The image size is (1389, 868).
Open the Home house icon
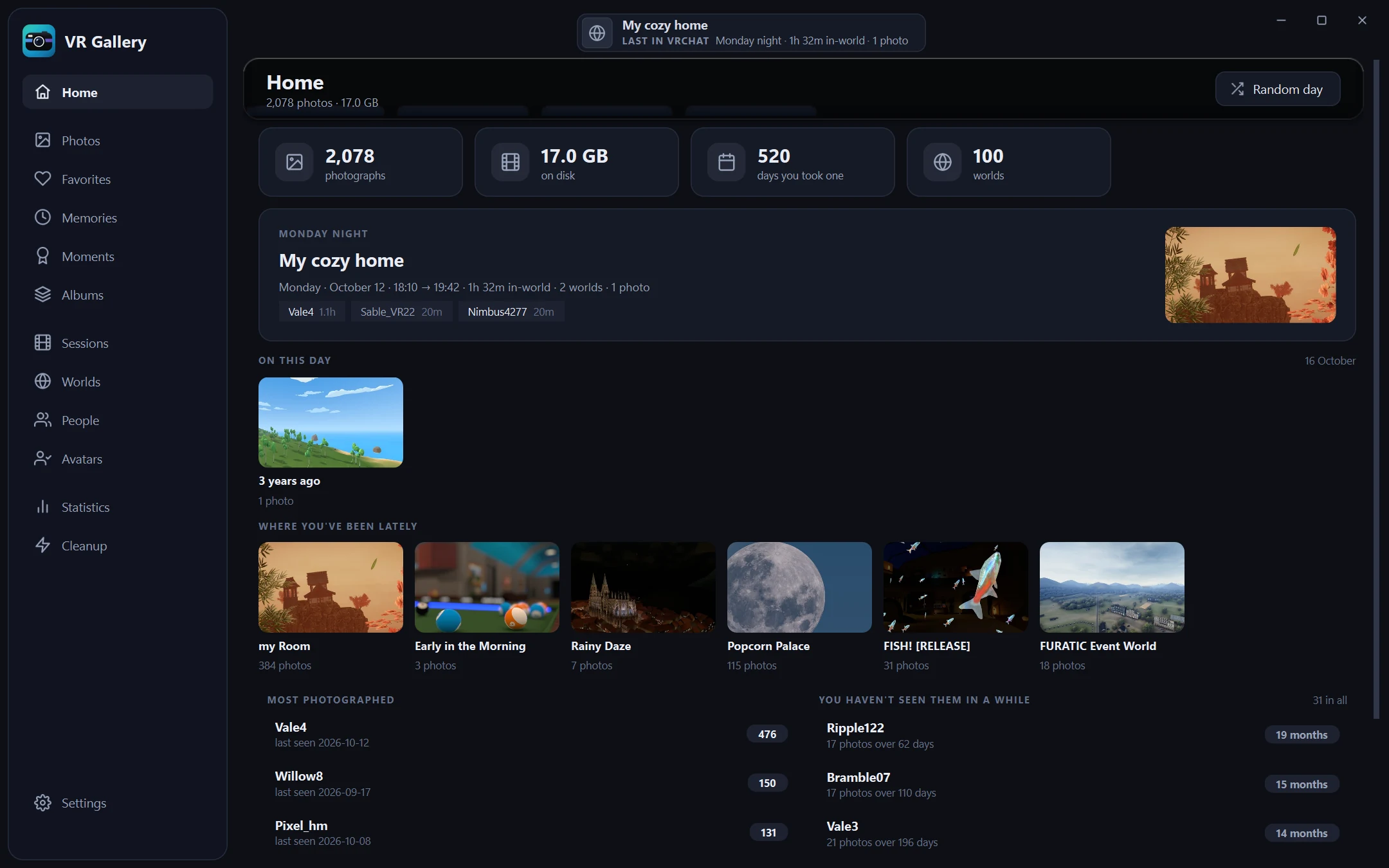pyautogui.click(x=42, y=92)
